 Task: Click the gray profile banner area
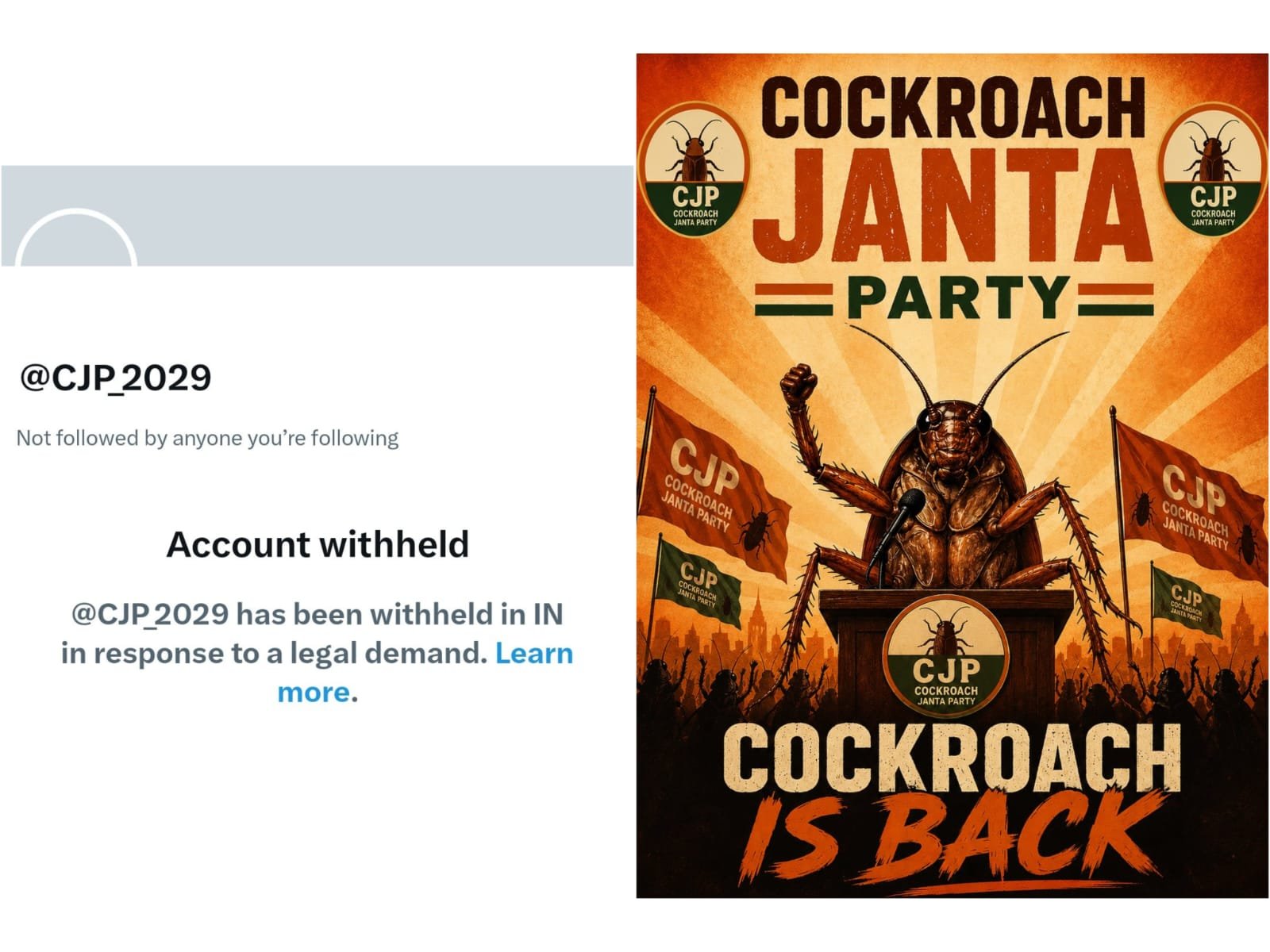click(x=317, y=216)
